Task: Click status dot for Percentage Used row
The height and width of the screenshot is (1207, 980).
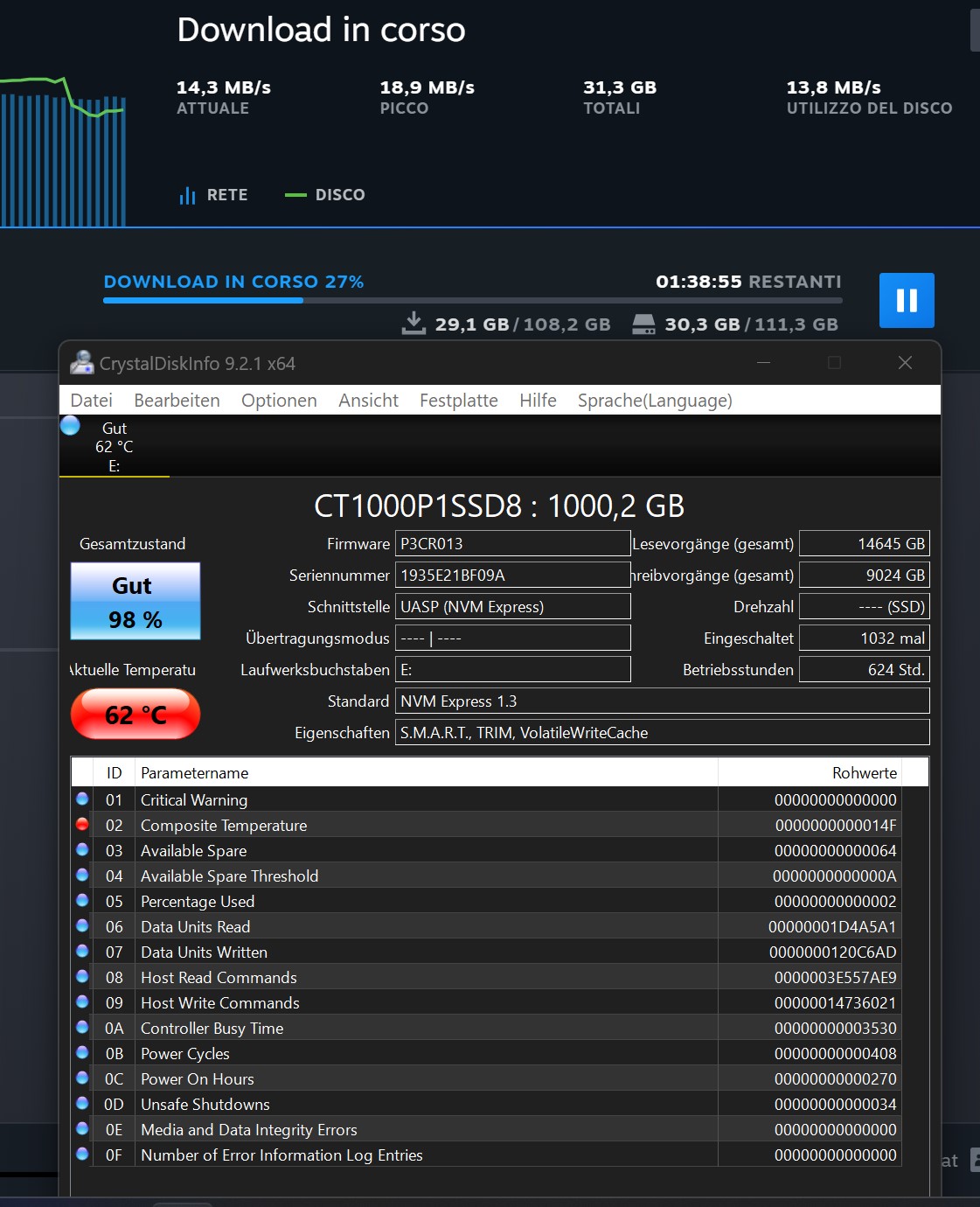Action: [82, 900]
